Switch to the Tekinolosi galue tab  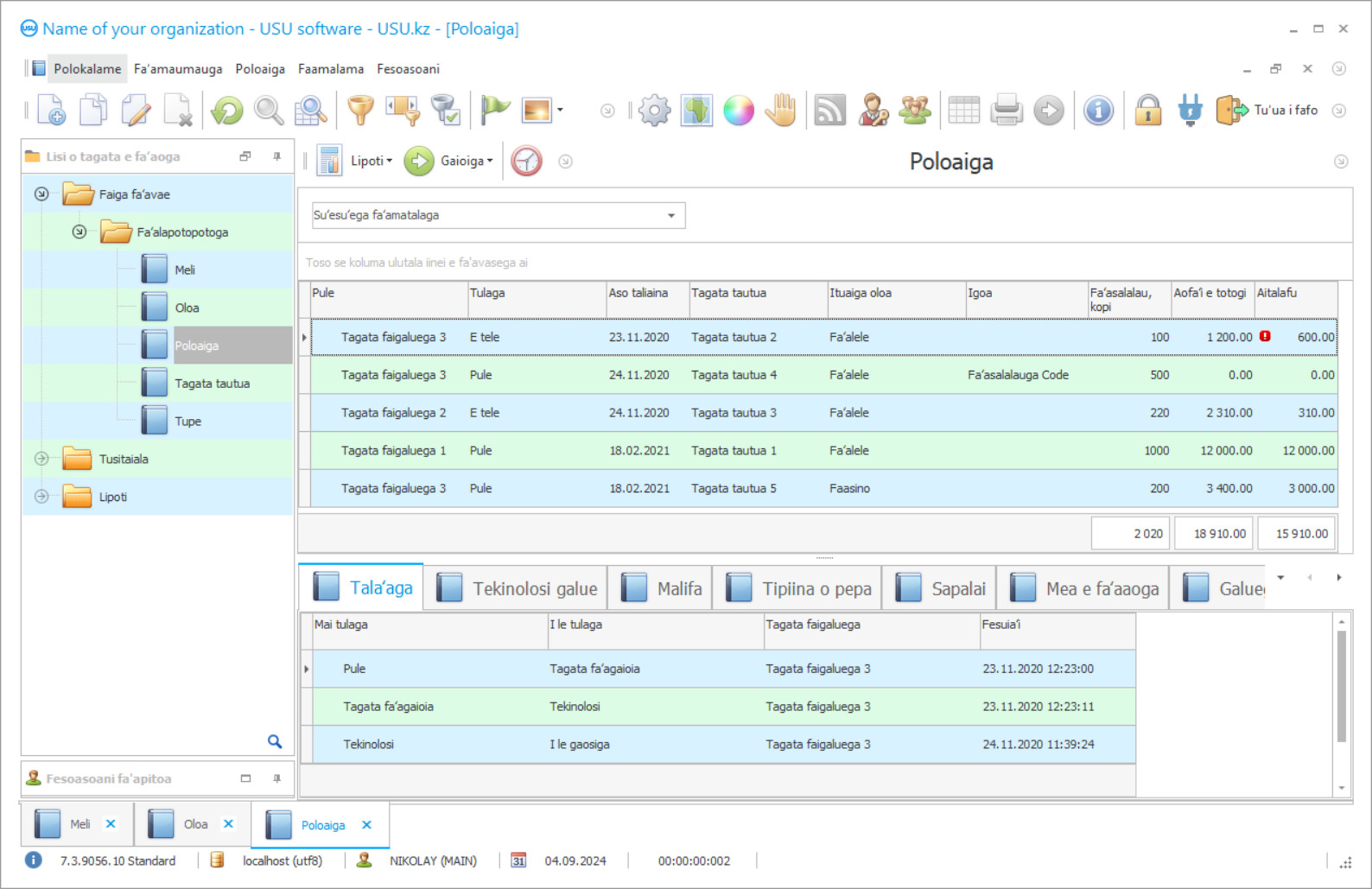tap(516, 588)
